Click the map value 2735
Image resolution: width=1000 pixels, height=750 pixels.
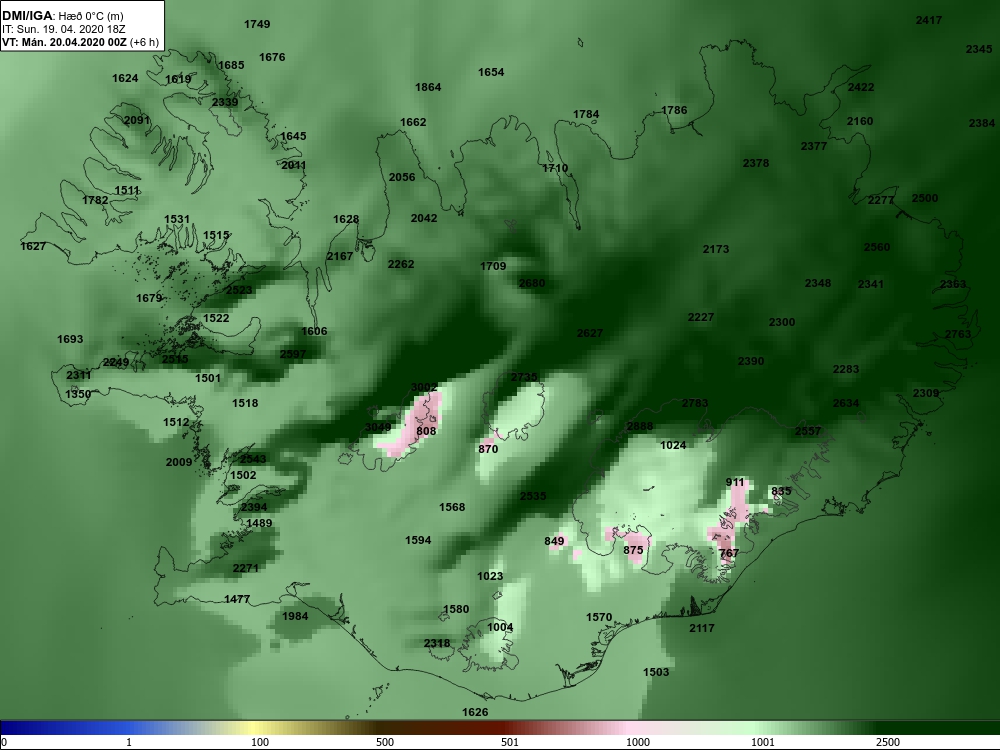coord(524,377)
